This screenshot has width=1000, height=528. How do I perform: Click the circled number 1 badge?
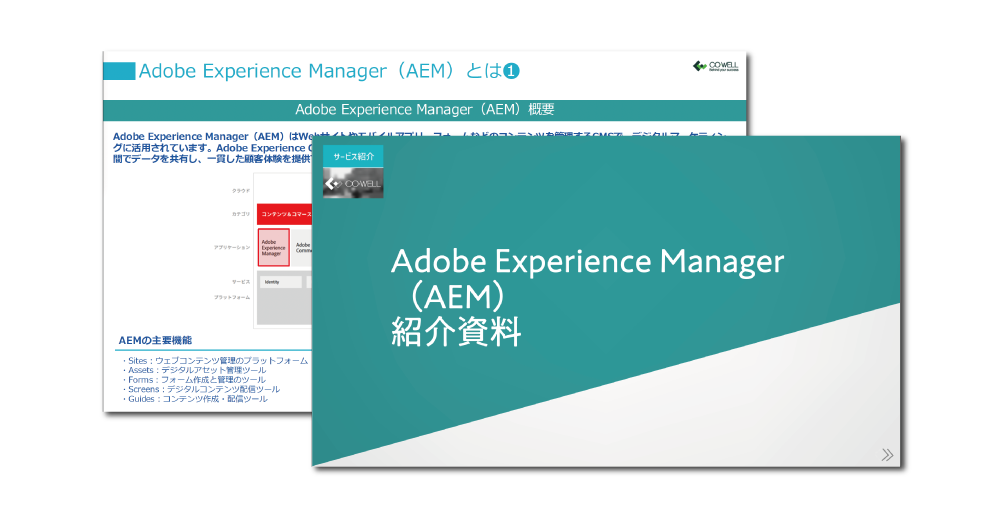pyautogui.click(x=511, y=71)
